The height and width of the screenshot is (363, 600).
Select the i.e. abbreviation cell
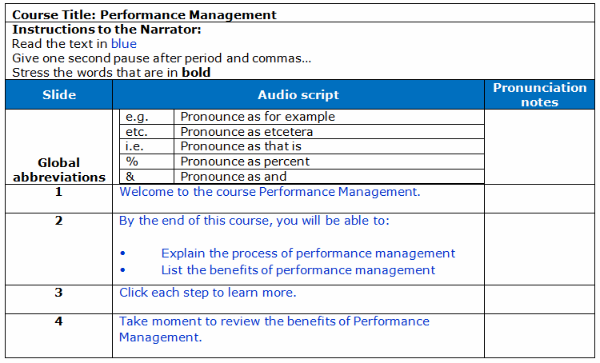147,146
